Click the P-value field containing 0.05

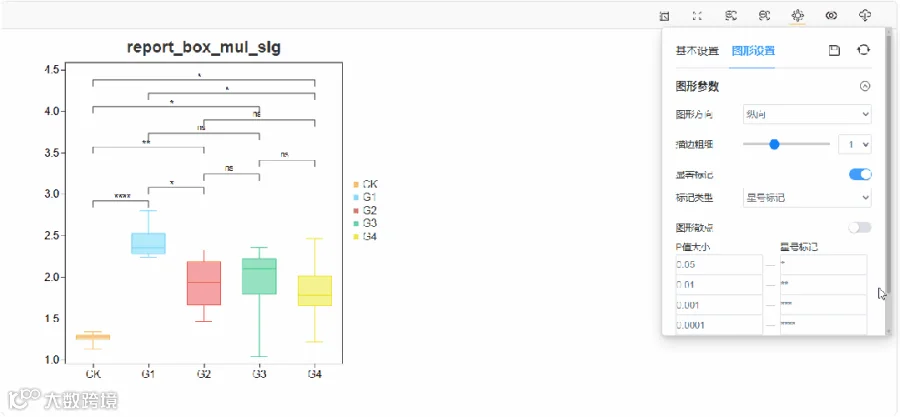(x=719, y=265)
